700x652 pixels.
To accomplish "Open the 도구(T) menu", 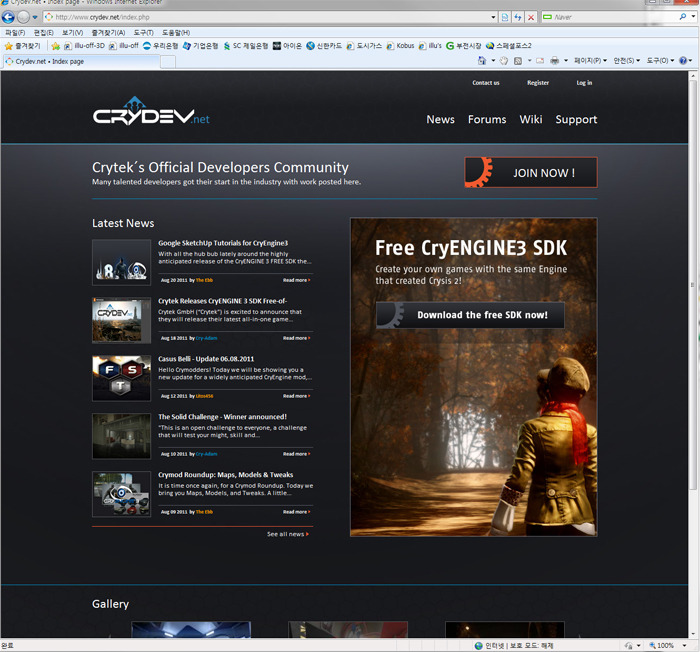I will 143,33.
